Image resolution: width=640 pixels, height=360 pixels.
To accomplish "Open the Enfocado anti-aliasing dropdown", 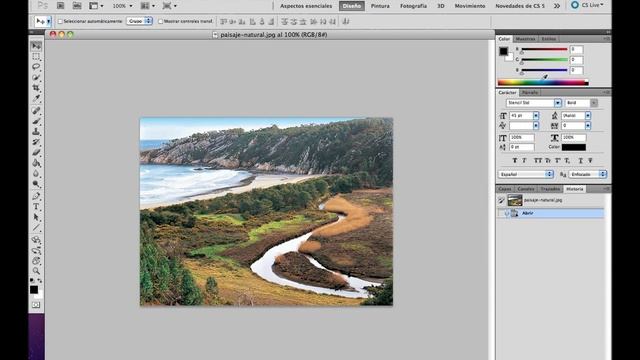I will pyautogui.click(x=587, y=174).
